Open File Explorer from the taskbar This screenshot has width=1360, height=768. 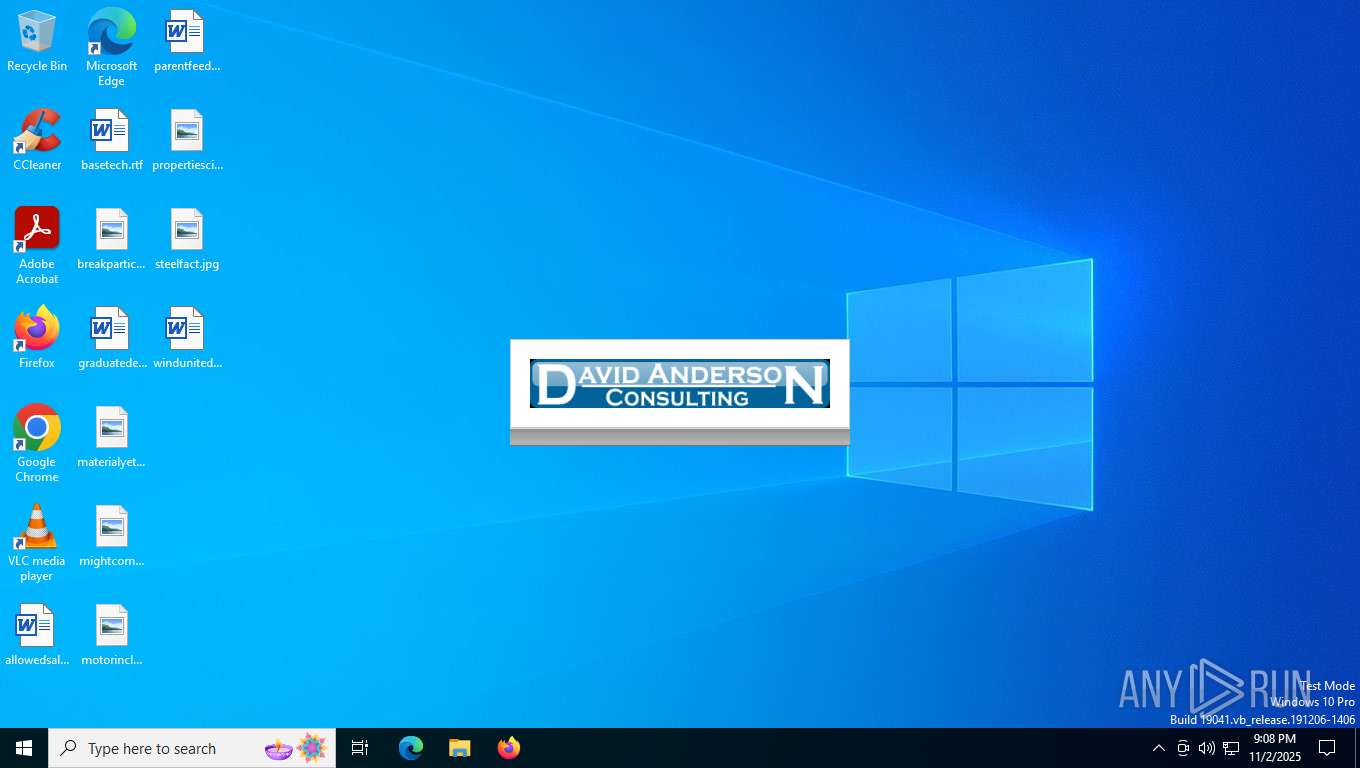459,748
